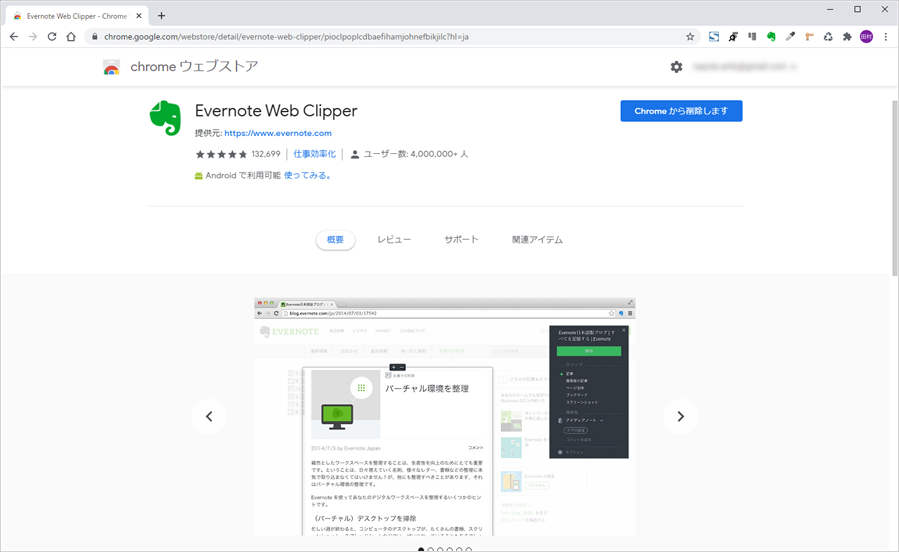Click the Evernote Web Clipper elephant logo
The height and width of the screenshot is (552, 899).
point(165,118)
